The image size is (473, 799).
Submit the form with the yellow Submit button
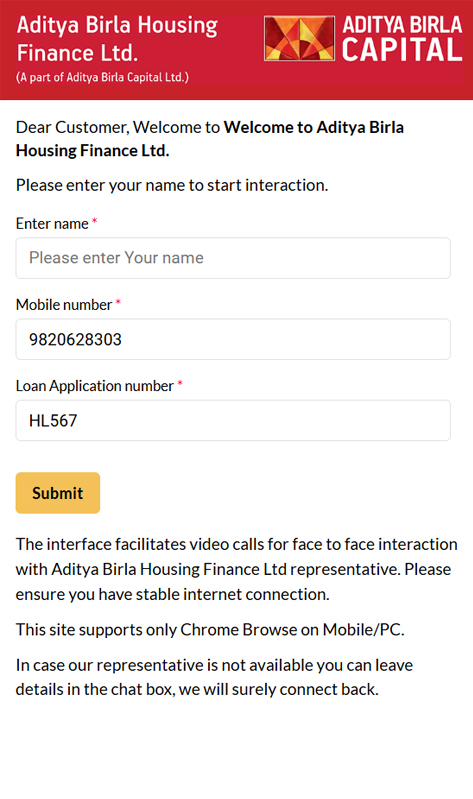click(58, 493)
